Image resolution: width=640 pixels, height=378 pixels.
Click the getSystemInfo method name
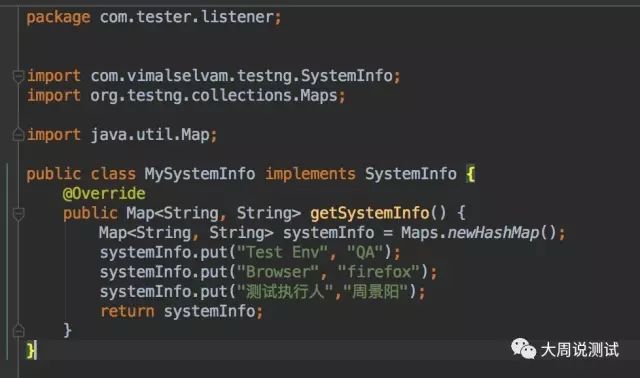(370, 213)
